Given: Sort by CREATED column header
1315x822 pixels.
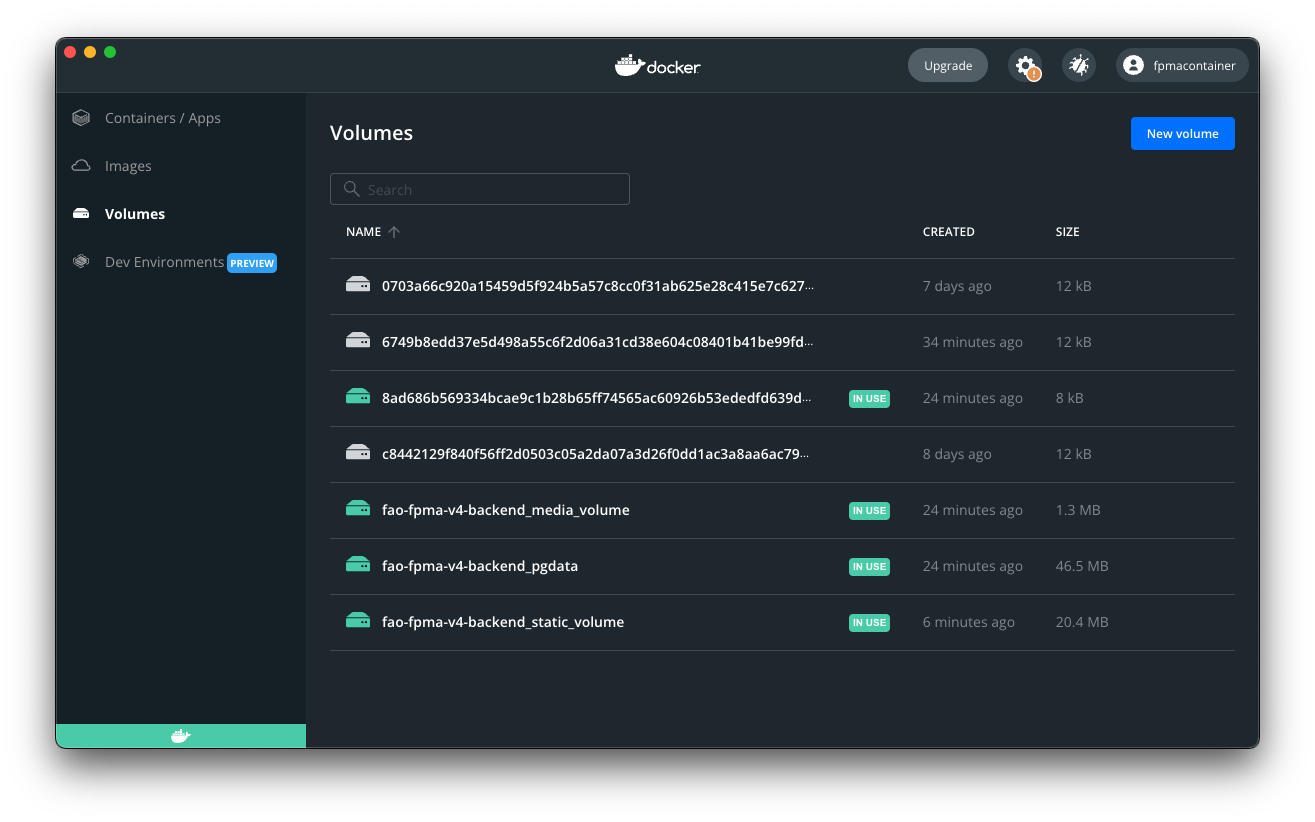Looking at the screenshot, I should coord(949,232).
